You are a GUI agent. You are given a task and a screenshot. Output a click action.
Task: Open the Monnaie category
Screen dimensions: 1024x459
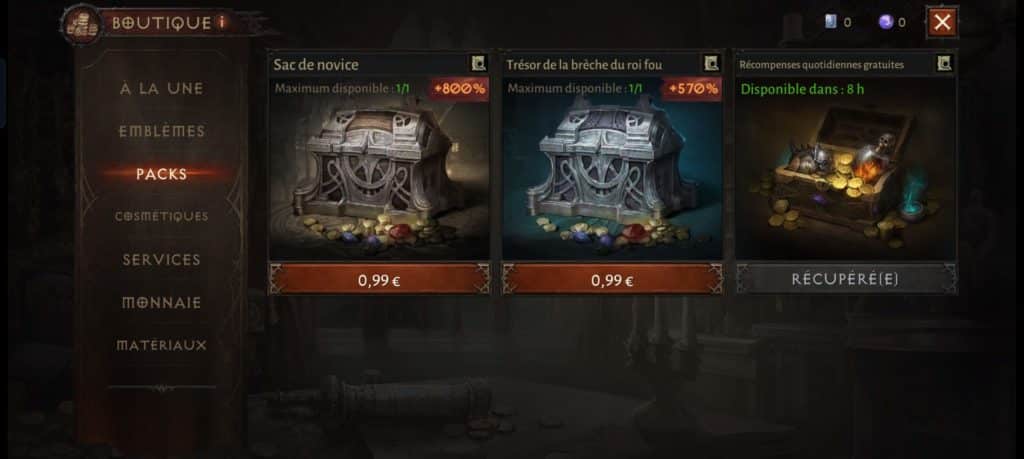161,302
